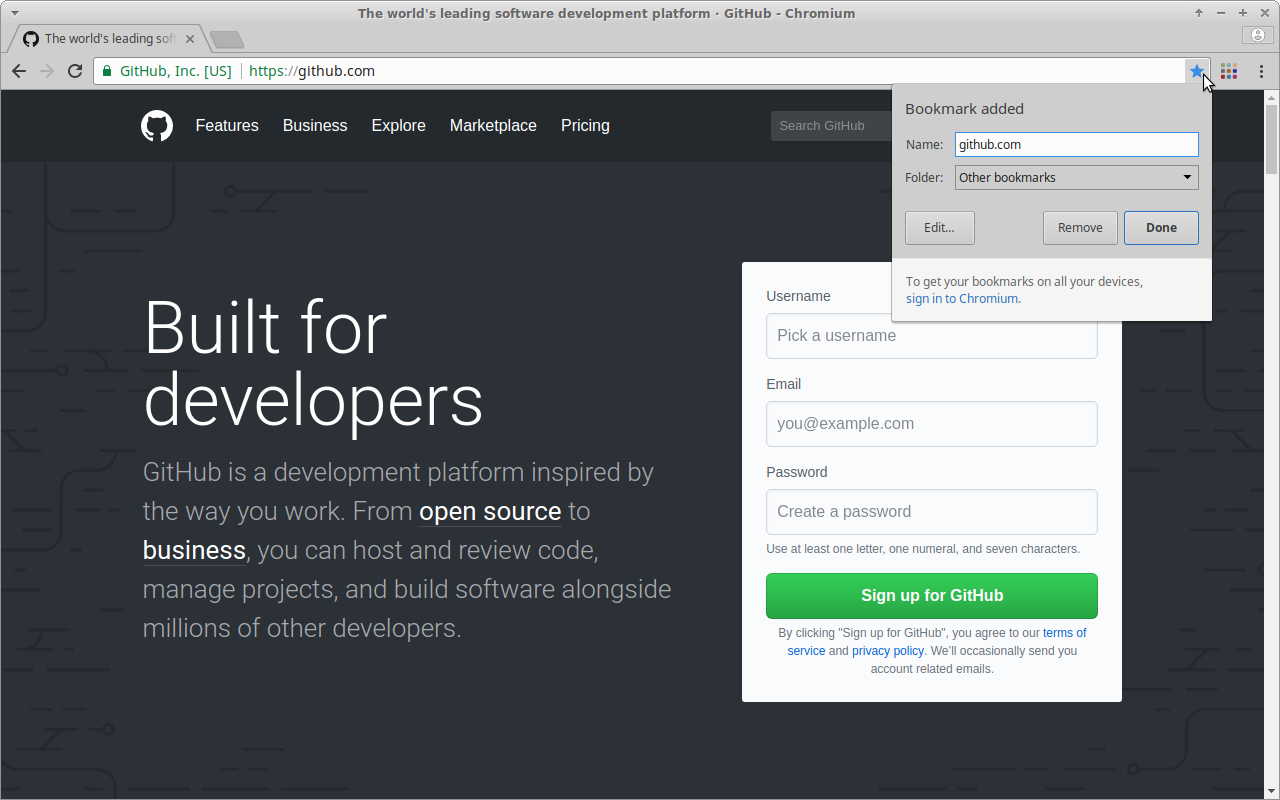The width and height of the screenshot is (1280, 800).
Task: Go back using the back arrow
Action: click(x=19, y=71)
